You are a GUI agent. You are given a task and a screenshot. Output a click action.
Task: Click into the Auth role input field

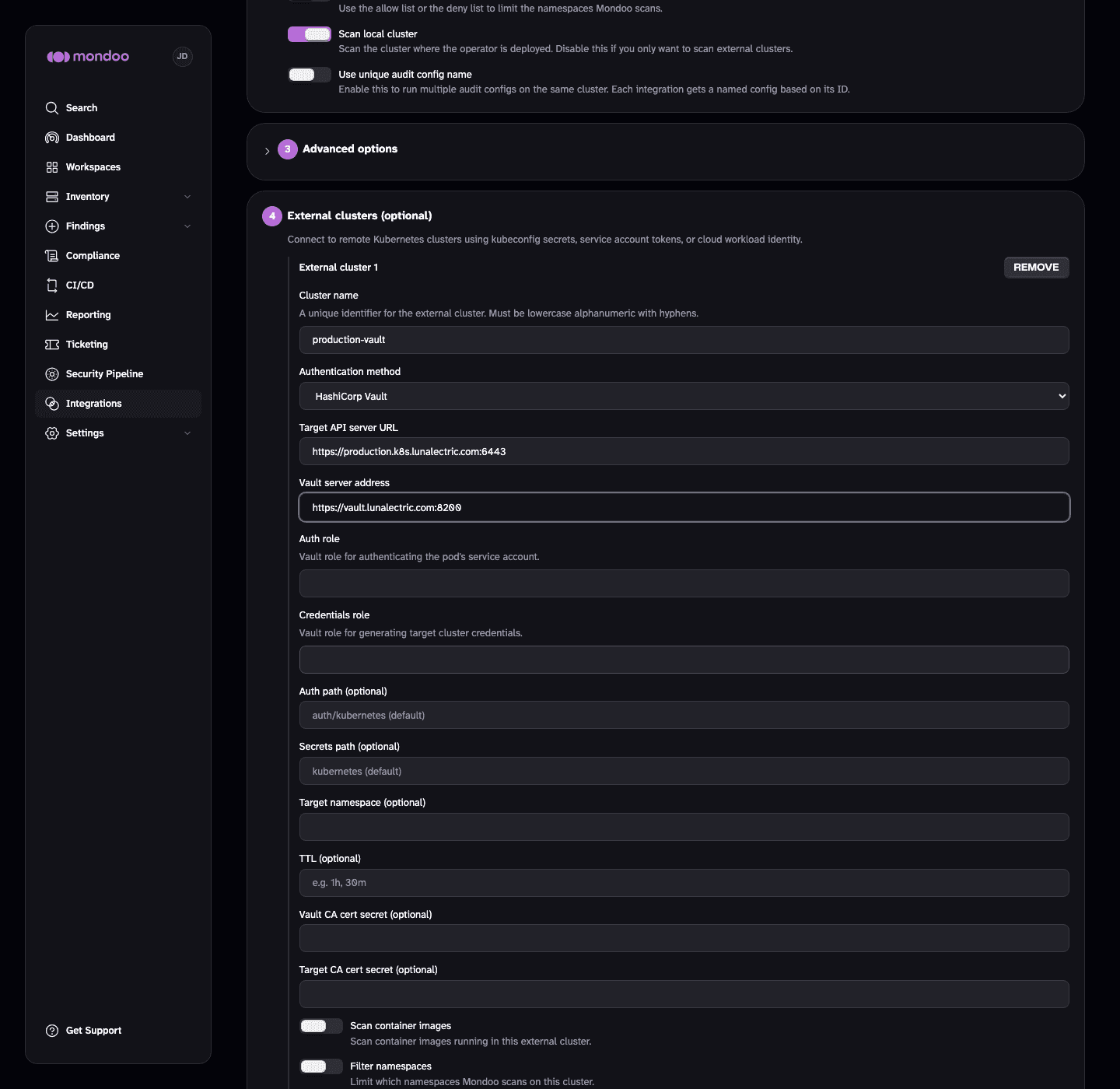coord(684,583)
